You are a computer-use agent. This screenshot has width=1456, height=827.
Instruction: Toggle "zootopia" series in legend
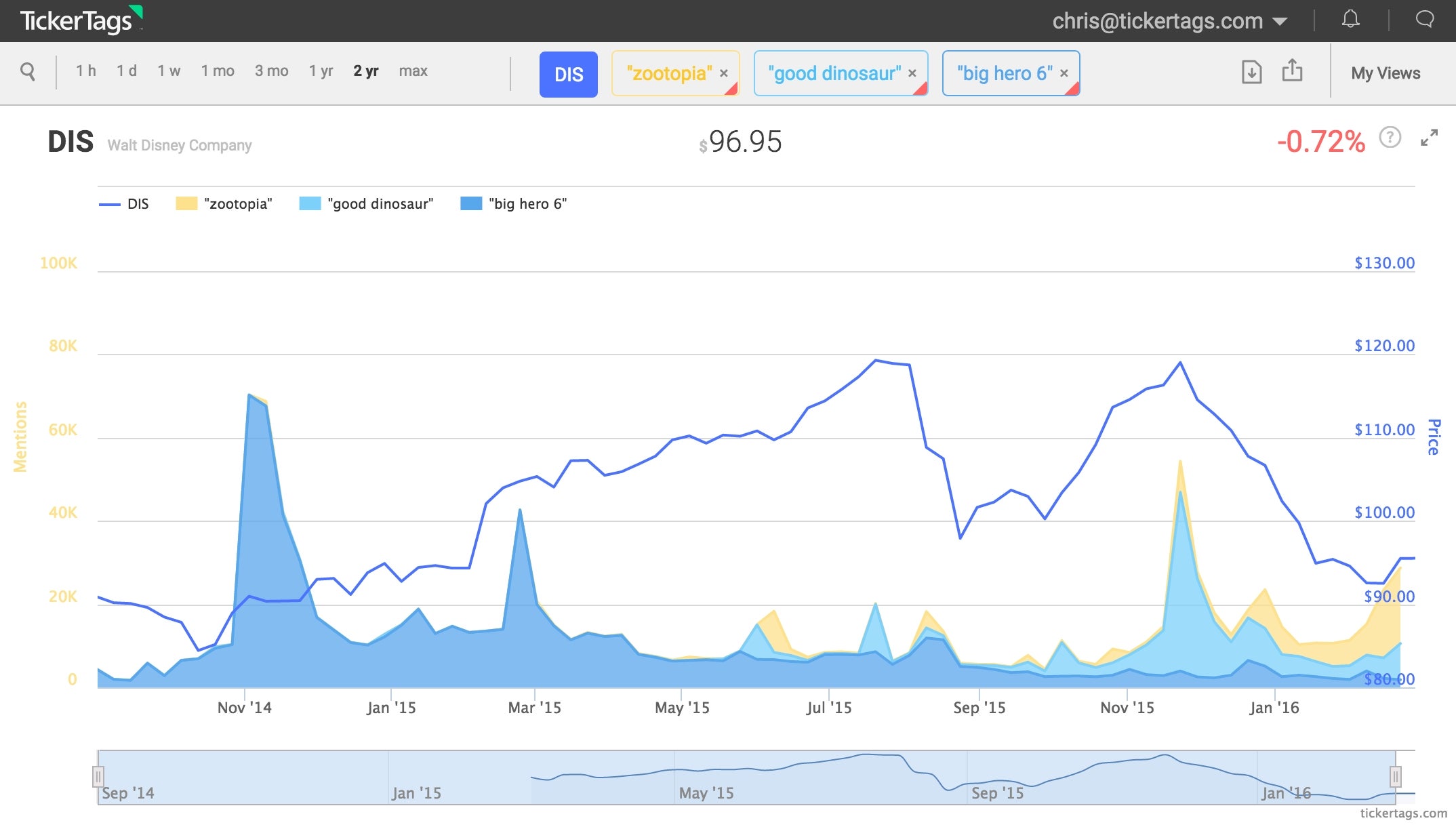click(224, 204)
